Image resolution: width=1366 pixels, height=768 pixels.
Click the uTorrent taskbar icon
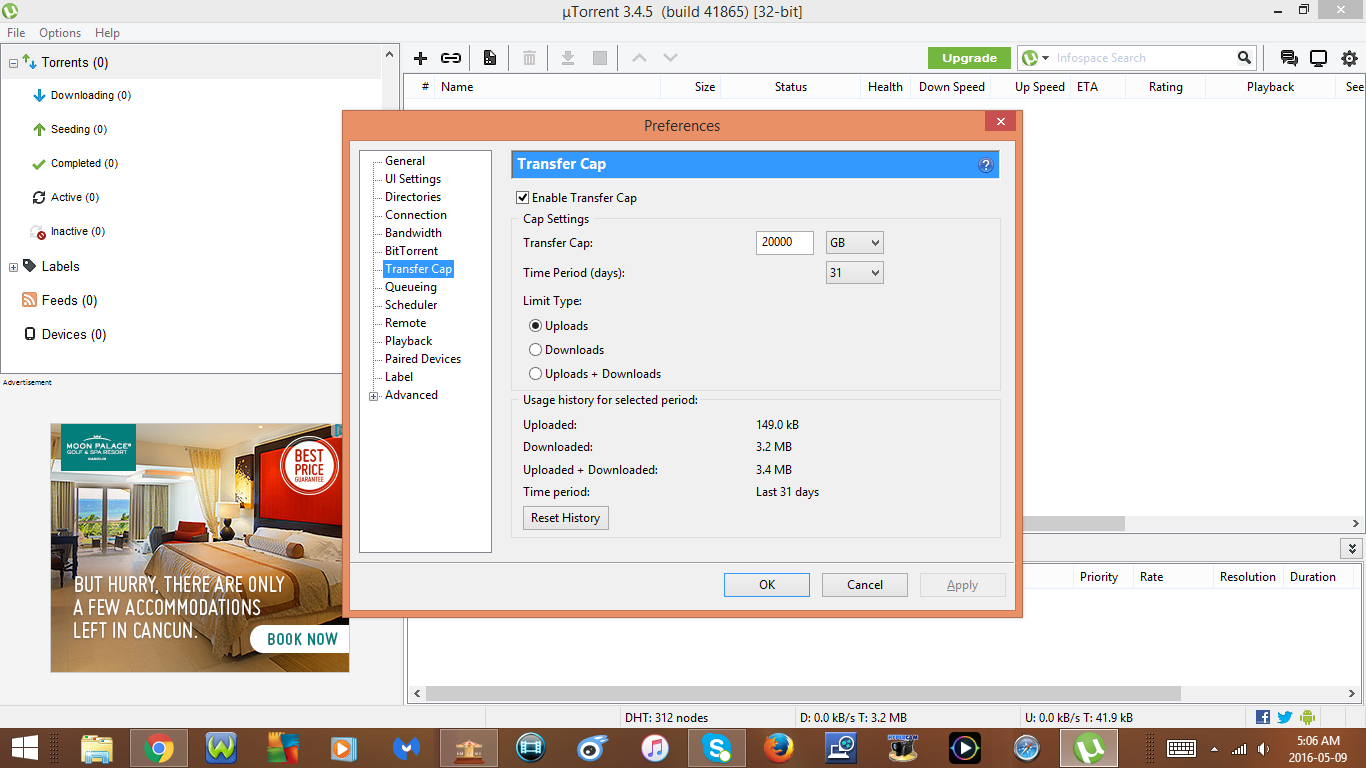pyautogui.click(x=1088, y=748)
